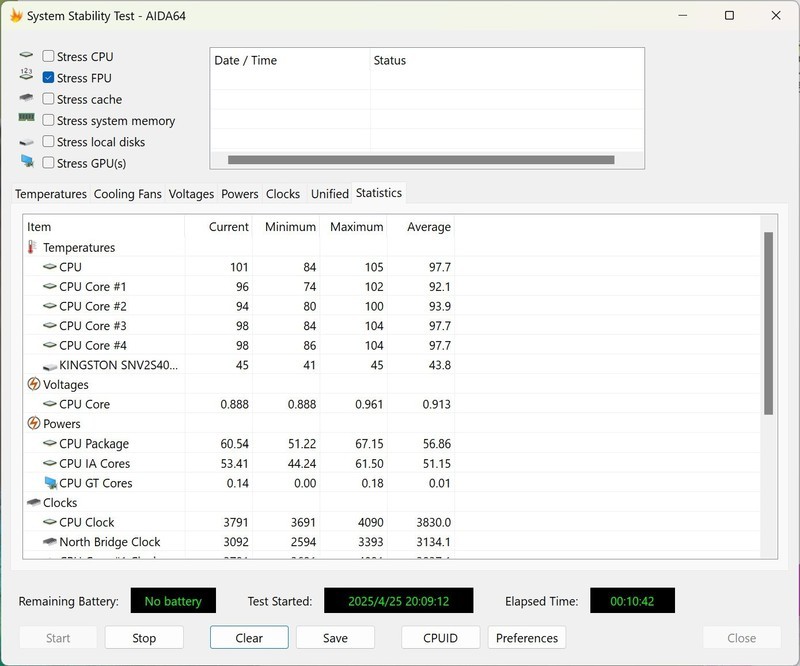Image resolution: width=800 pixels, height=666 pixels.
Task: Switch to the Cooling Fans tab
Action: click(x=127, y=194)
